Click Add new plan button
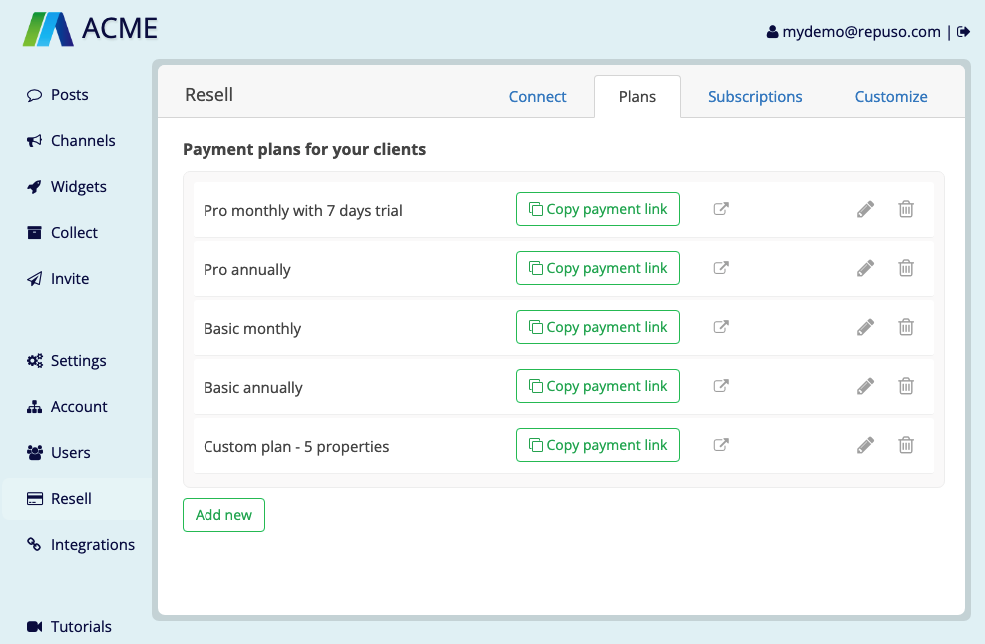The image size is (985, 644). [224, 515]
